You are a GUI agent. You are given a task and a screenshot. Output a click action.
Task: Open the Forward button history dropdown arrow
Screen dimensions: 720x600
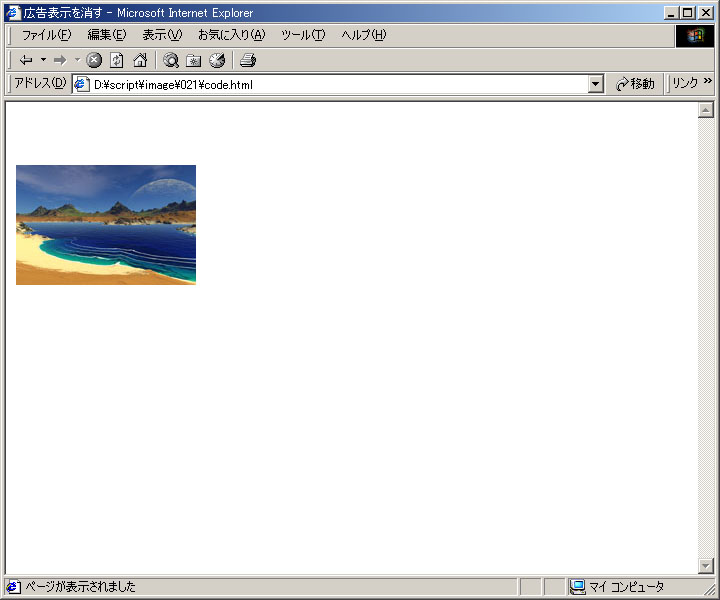point(77,60)
